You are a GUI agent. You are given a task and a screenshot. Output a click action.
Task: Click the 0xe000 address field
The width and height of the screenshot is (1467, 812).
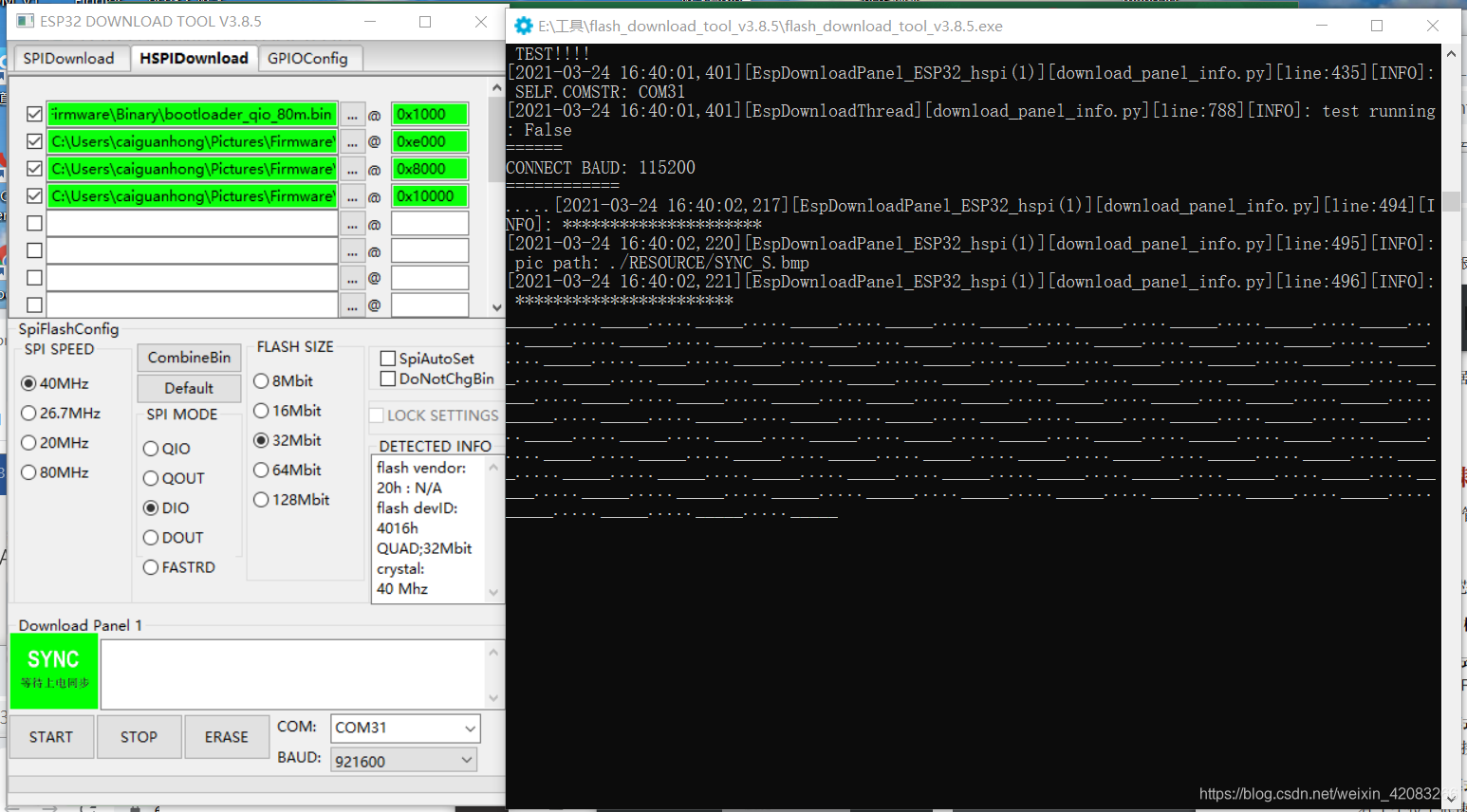(x=430, y=142)
